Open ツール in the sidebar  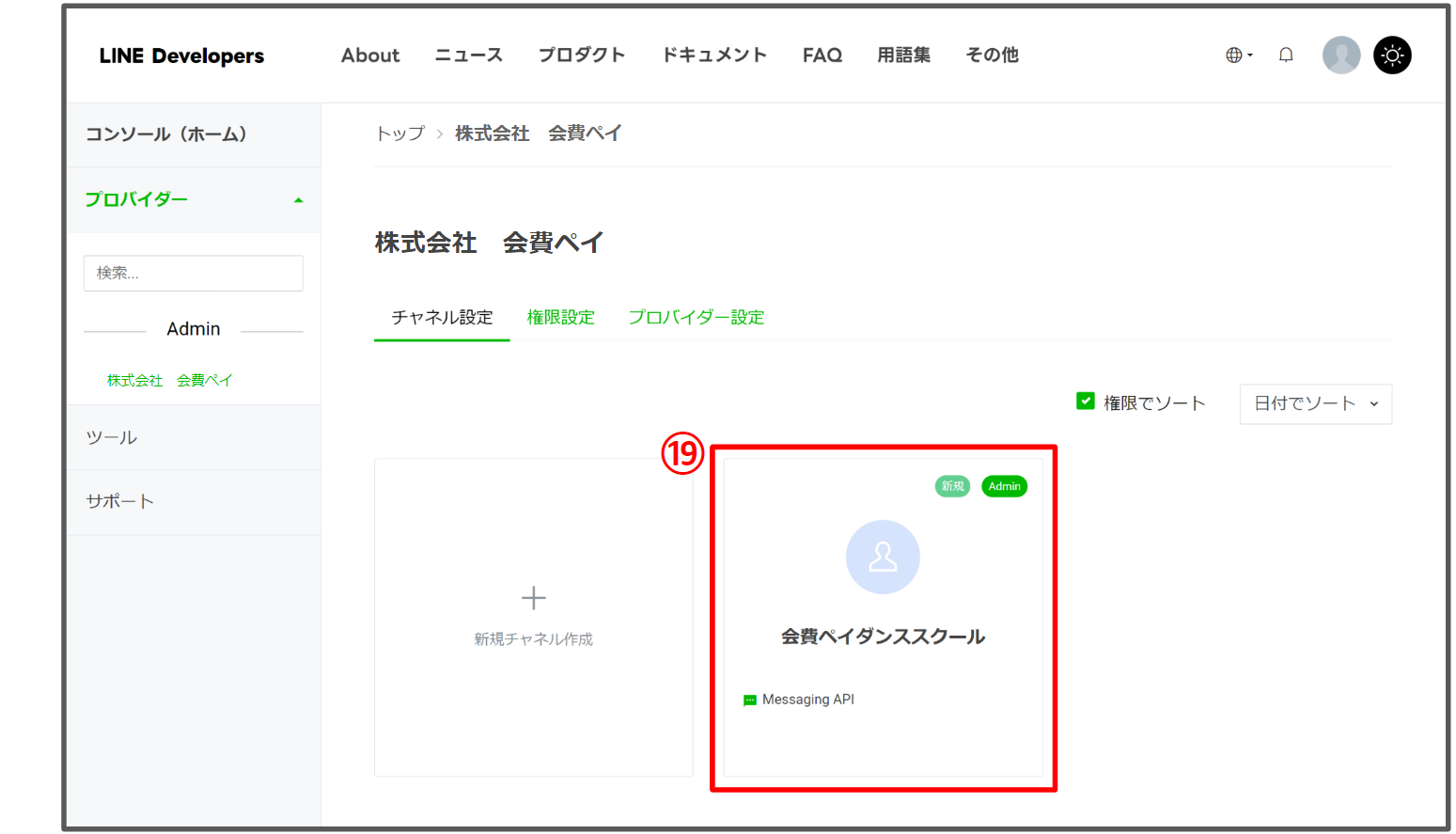[194, 437]
